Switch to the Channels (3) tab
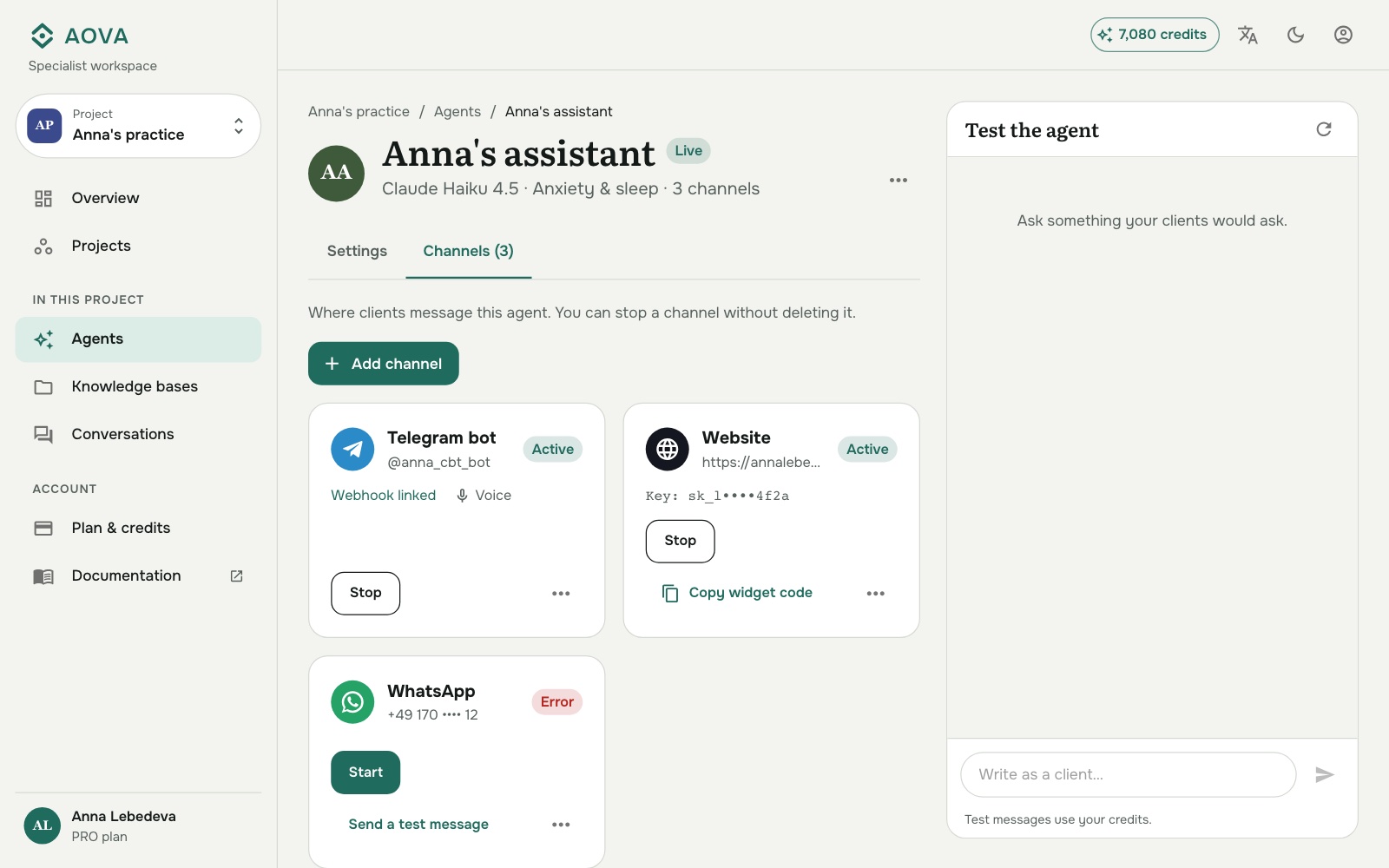This screenshot has height=868, width=1389. click(x=469, y=252)
